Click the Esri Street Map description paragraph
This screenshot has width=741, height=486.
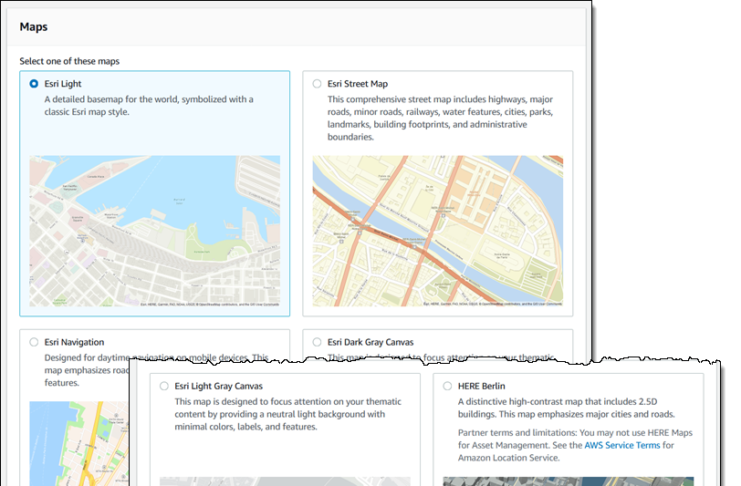click(x=440, y=118)
